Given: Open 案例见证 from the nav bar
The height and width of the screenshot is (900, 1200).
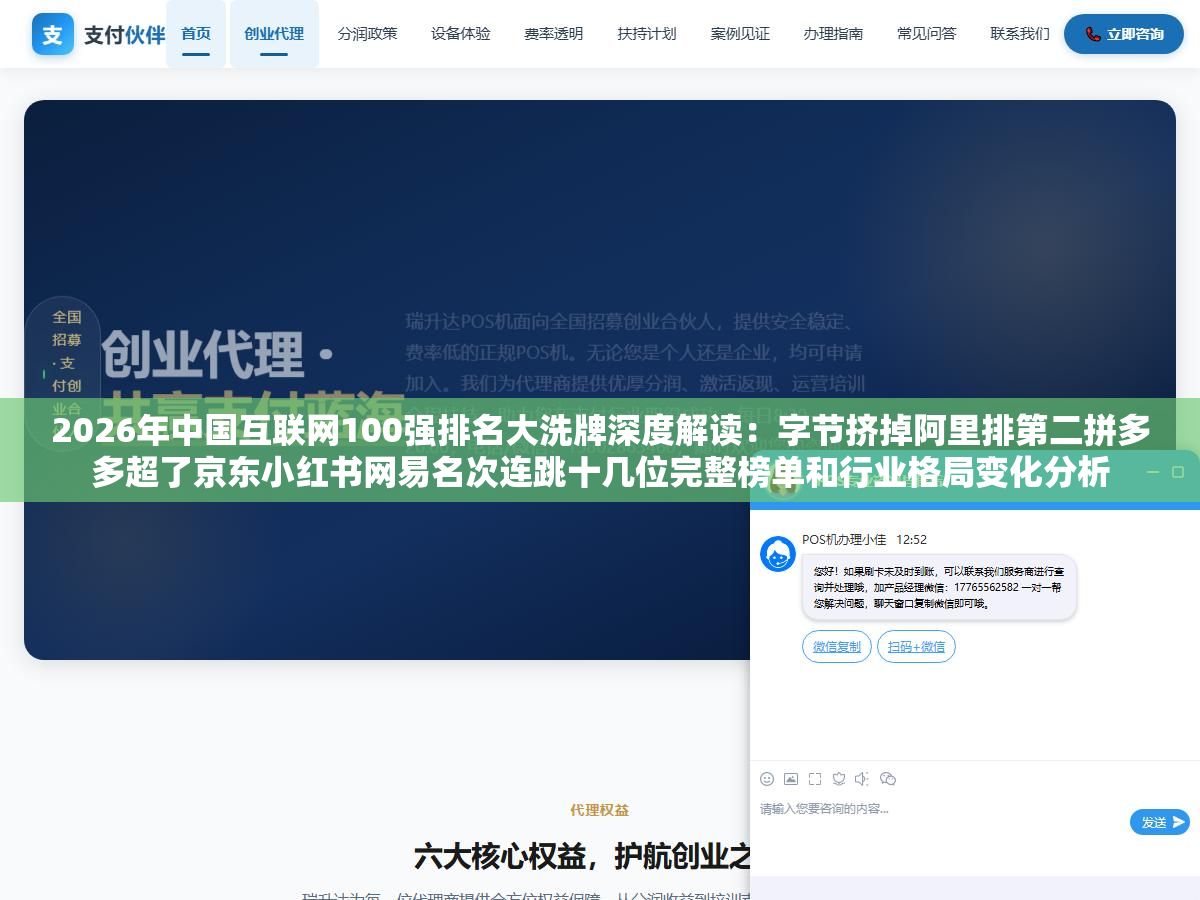Looking at the screenshot, I should (740, 34).
